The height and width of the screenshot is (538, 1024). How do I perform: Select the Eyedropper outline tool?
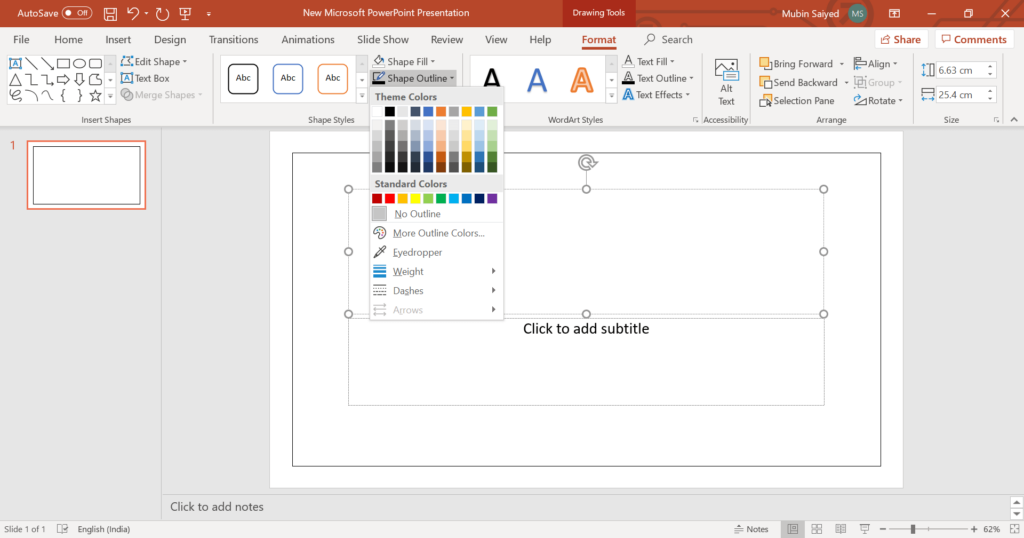[417, 252]
